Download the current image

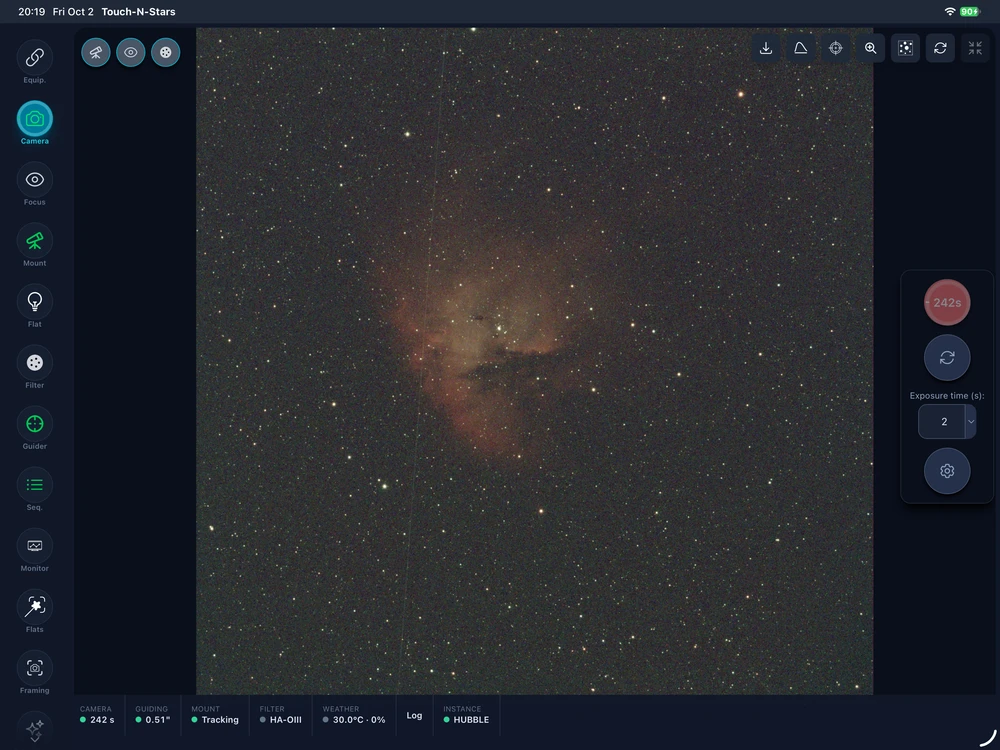pyautogui.click(x=766, y=48)
